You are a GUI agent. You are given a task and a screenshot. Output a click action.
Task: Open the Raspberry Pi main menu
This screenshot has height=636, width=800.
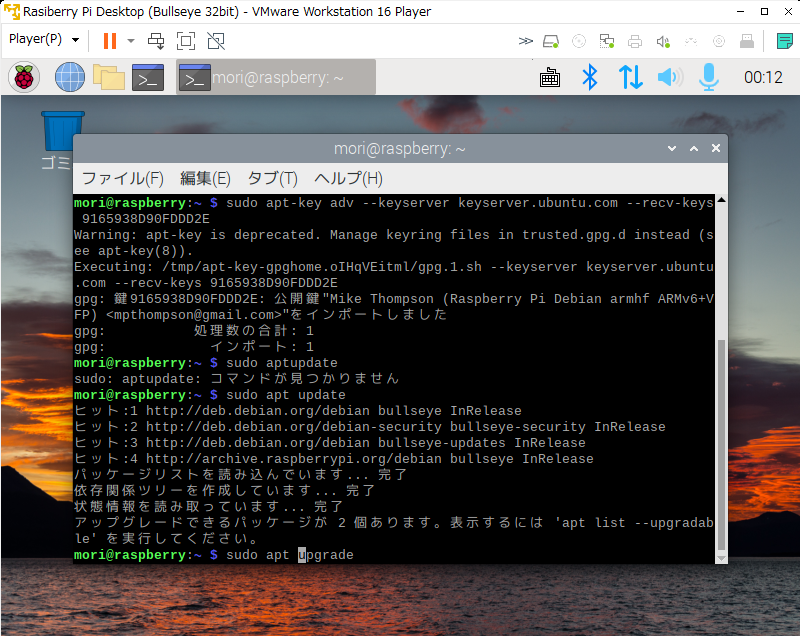(x=24, y=78)
